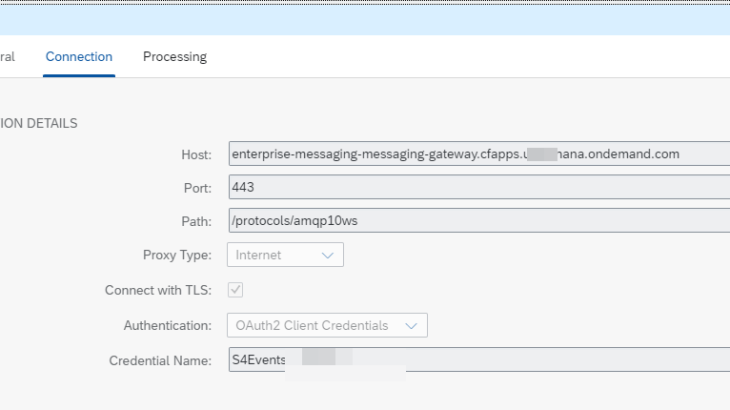
Task: Click the chevron arrow in Authentication box
Action: tap(410, 326)
